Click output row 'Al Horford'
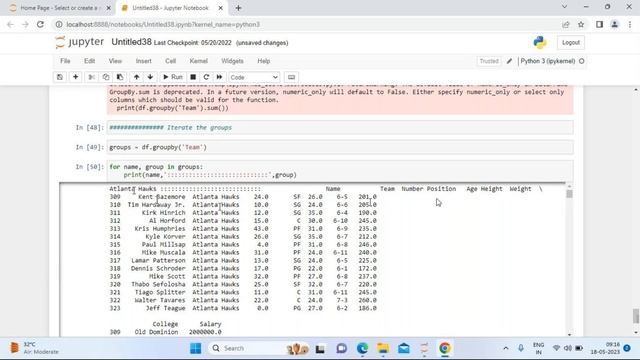 (x=243, y=221)
